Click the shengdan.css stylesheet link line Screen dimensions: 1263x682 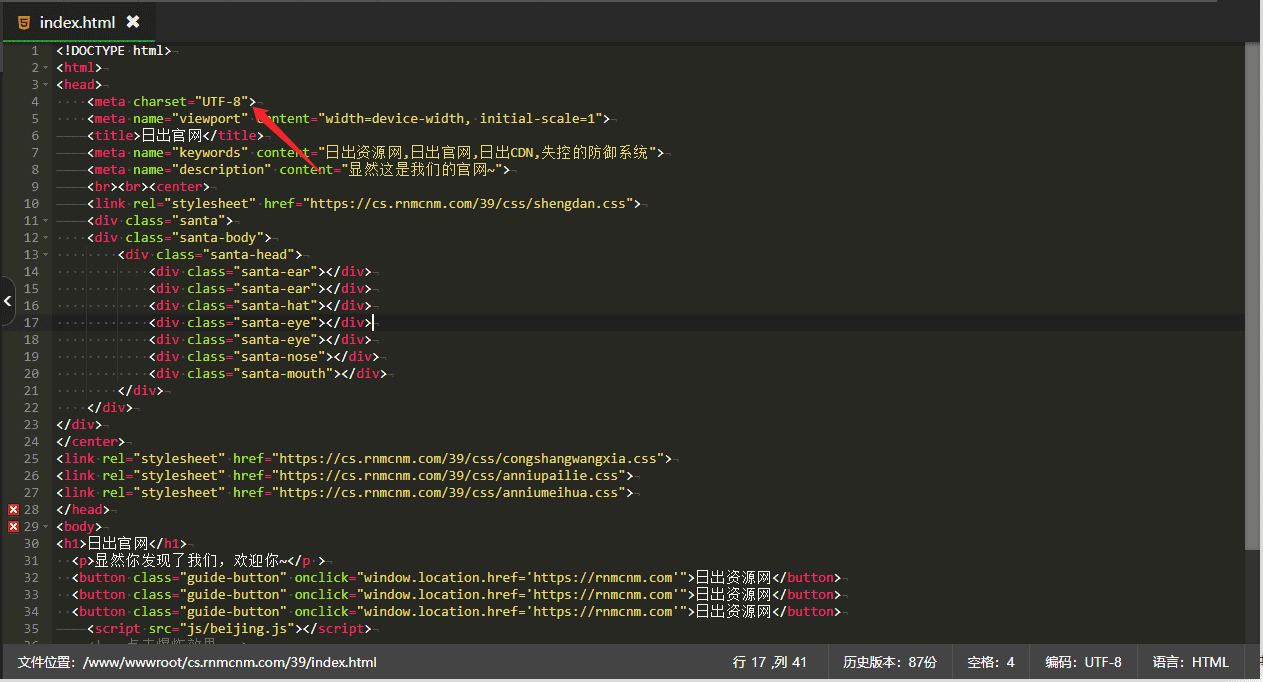pos(363,204)
